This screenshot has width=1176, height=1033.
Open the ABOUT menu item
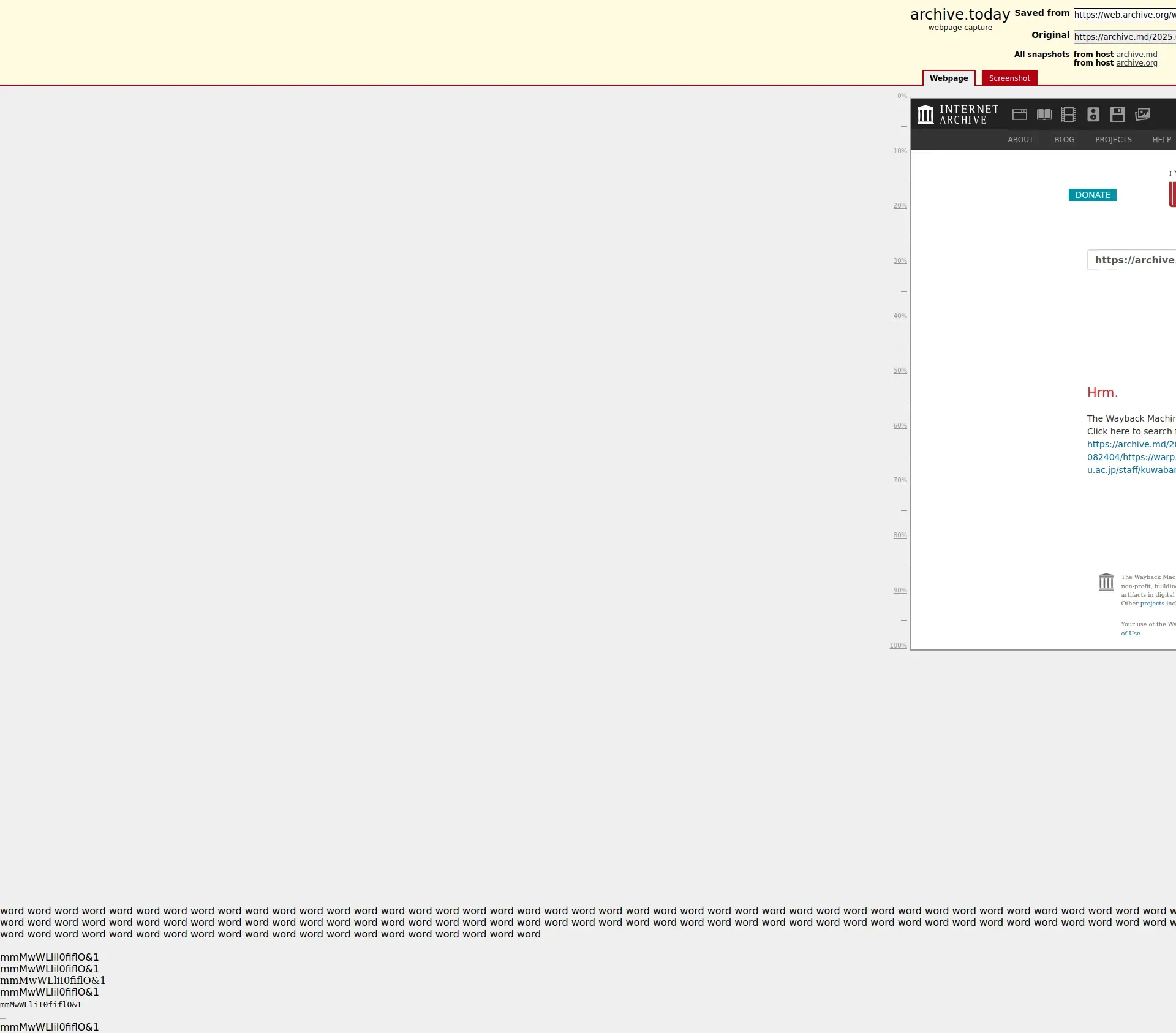pyautogui.click(x=1020, y=140)
